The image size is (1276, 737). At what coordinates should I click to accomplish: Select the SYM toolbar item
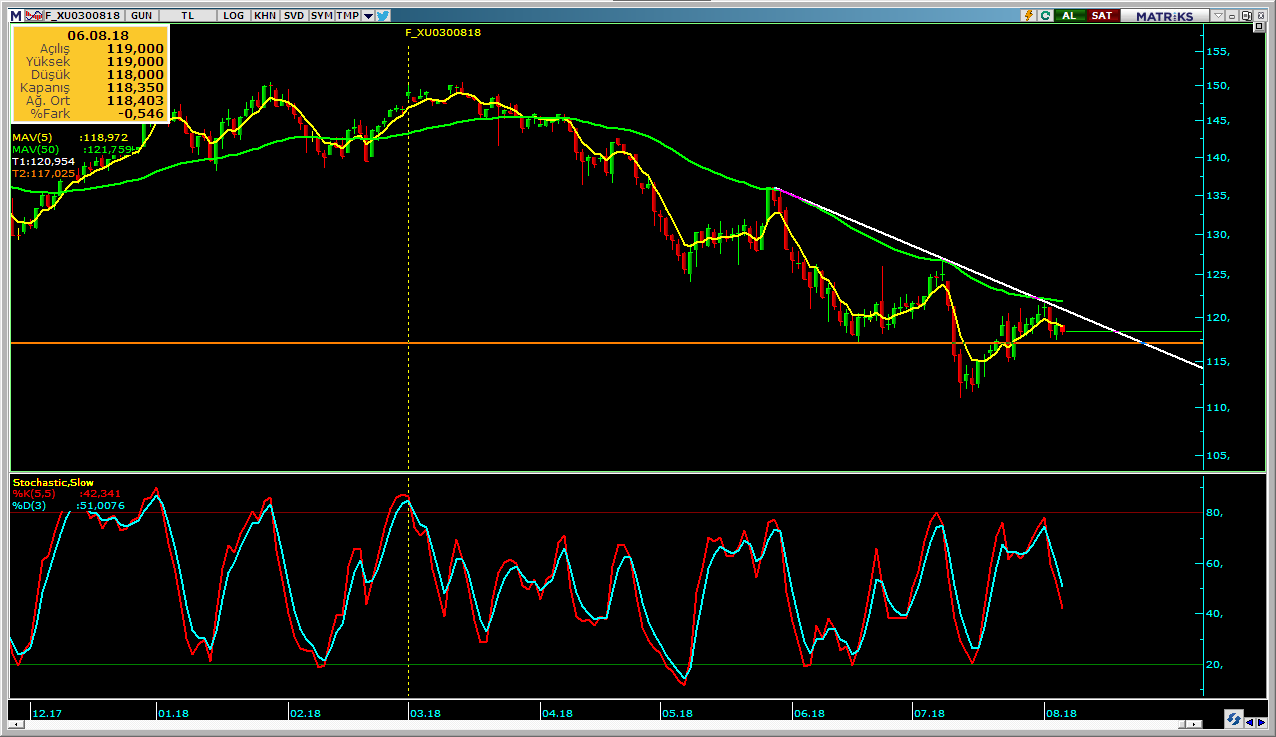point(321,16)
